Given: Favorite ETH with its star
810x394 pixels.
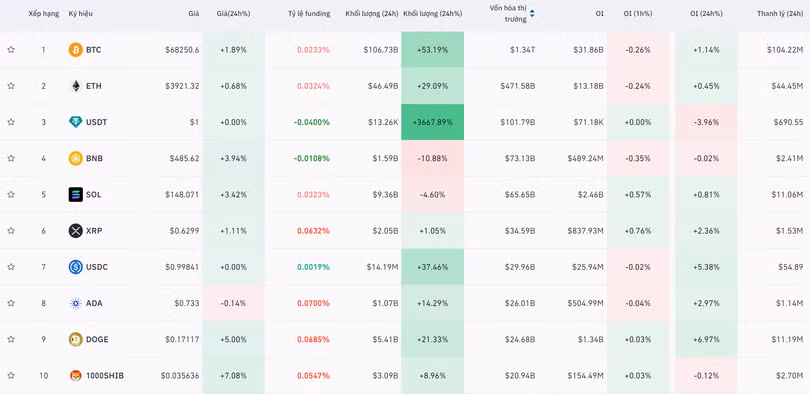Looking at the screenshot, I should [x=11, y=86].
